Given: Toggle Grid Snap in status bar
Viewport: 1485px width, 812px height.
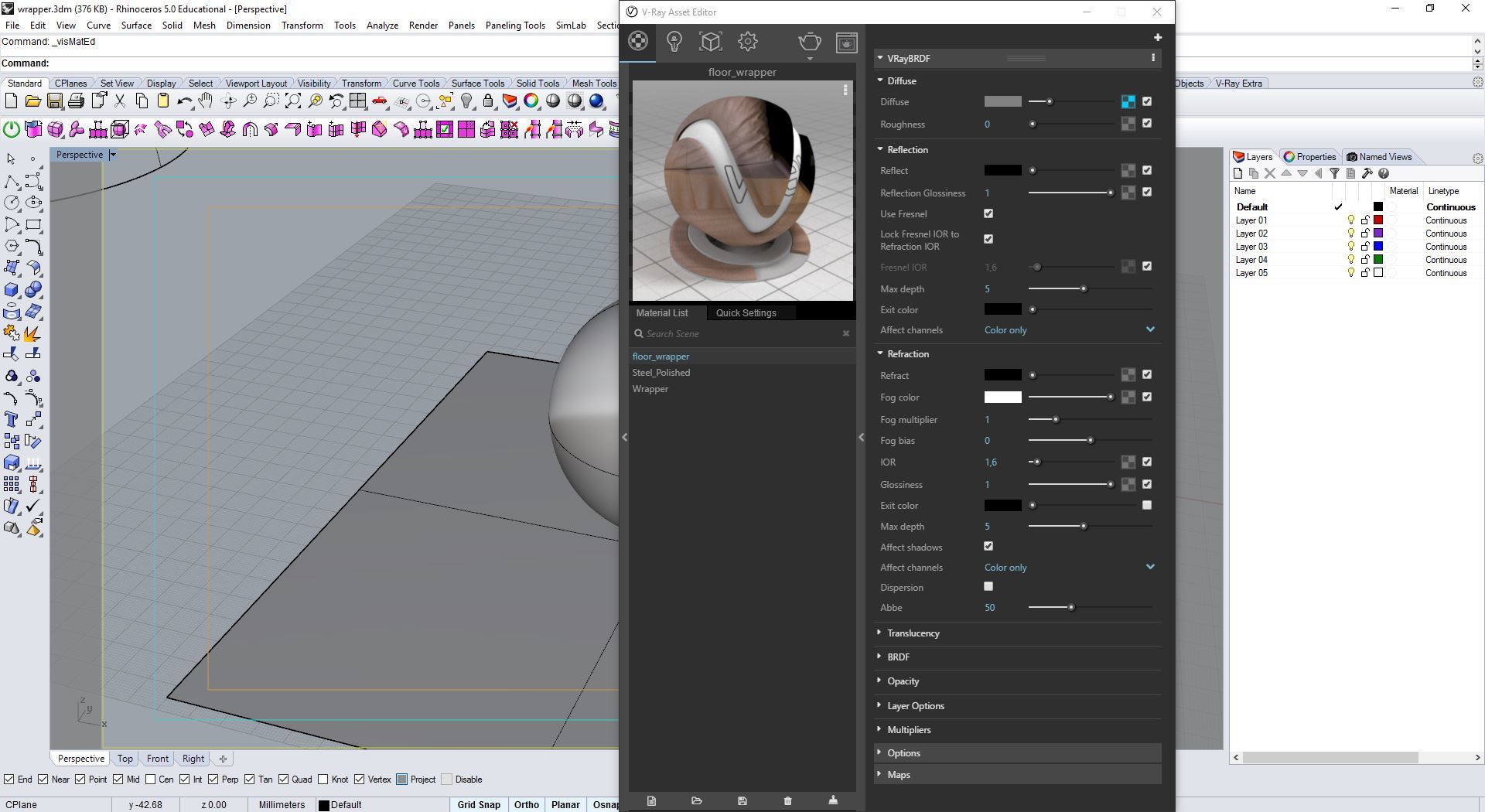Looking at the screenshot, I should (x=479, y=805).
